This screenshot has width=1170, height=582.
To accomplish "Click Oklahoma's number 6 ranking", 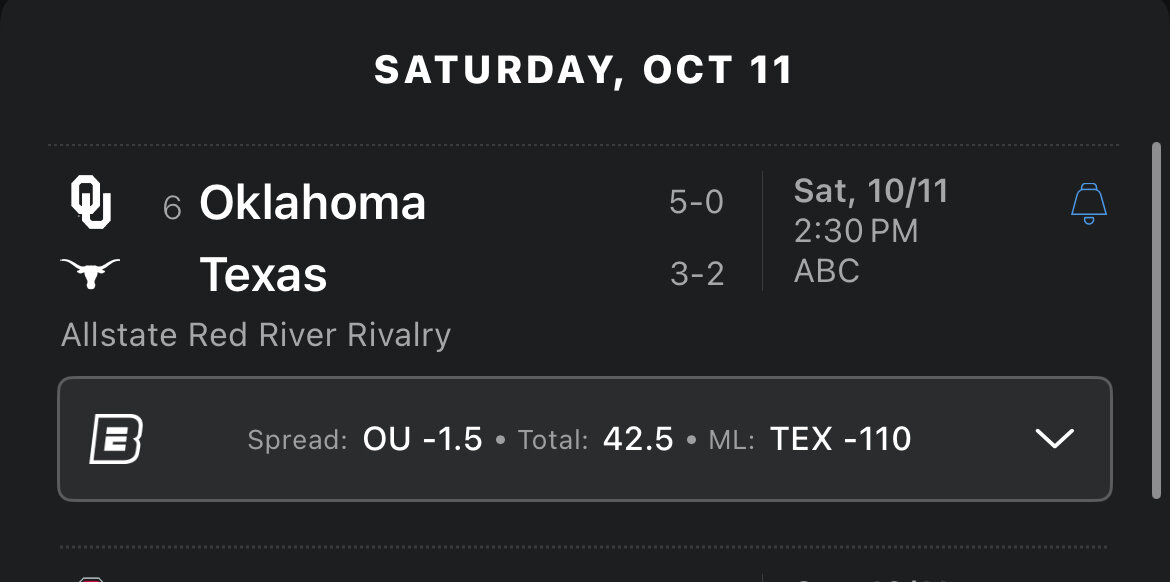I will point(172,207).
